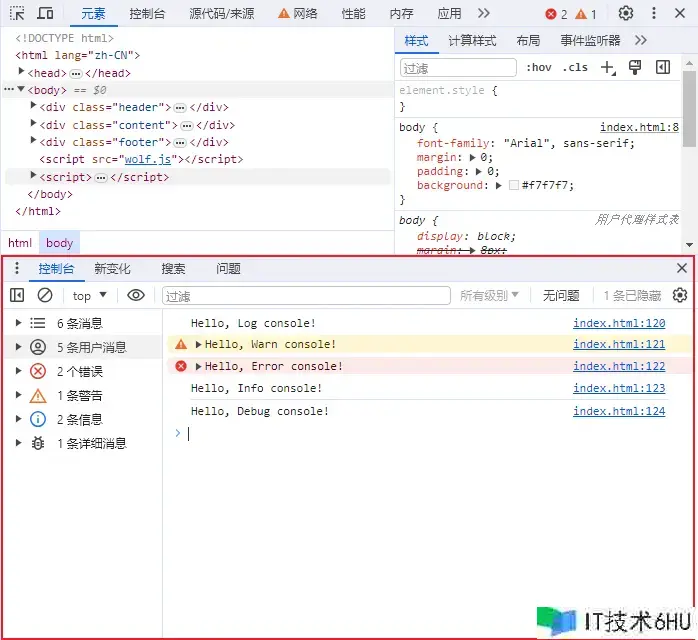Clear the console with the ban icon

[45, 295]
